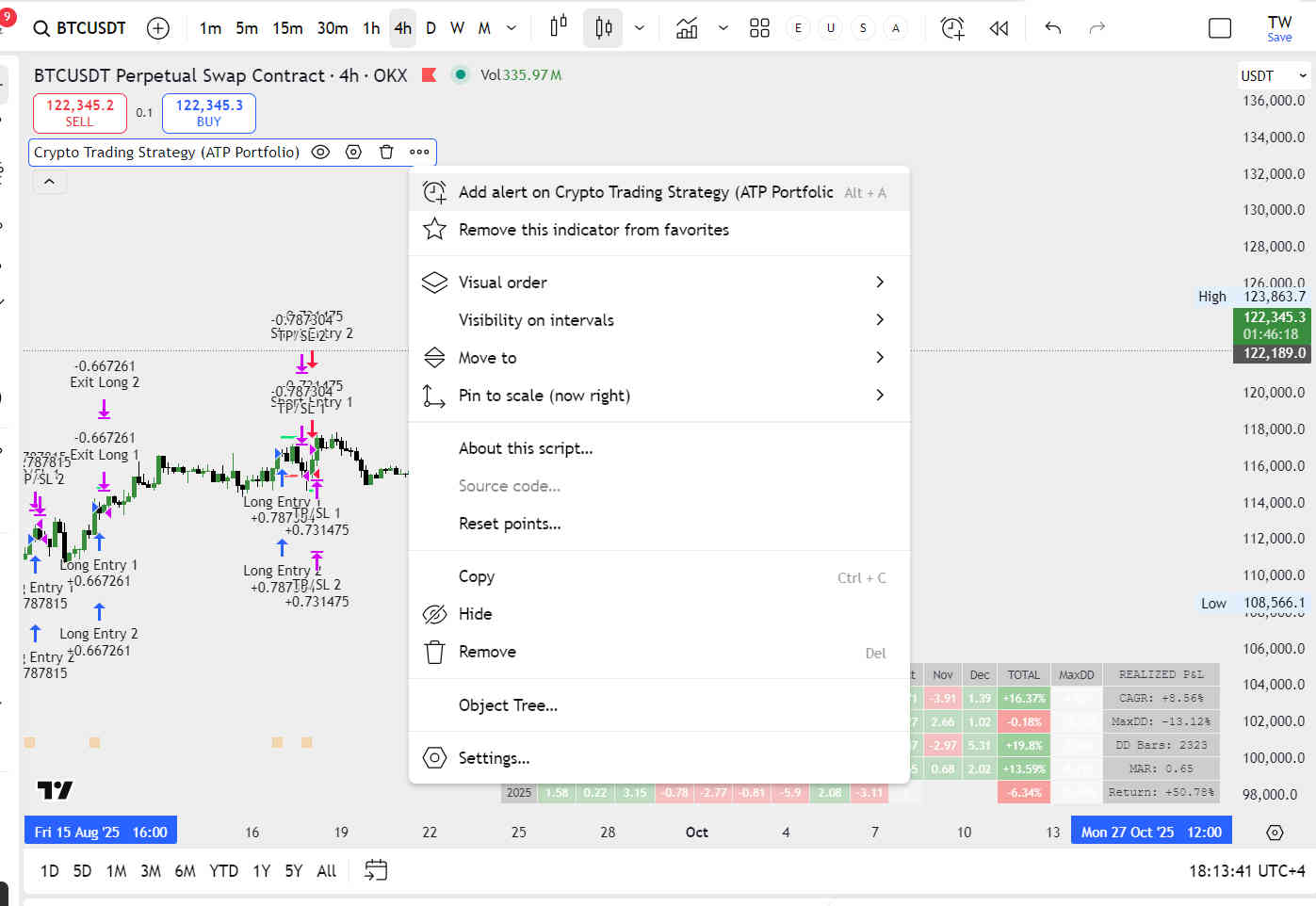Viewport: 1316px width, 906px height.
Task: Toggle the U button in toolbar
Action: point(830,28)
